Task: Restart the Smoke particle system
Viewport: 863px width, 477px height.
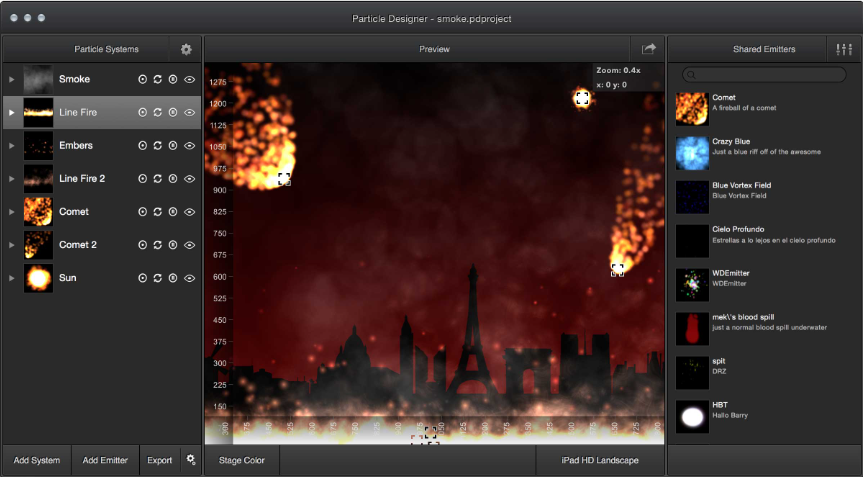Action: (x=157, y=79)
